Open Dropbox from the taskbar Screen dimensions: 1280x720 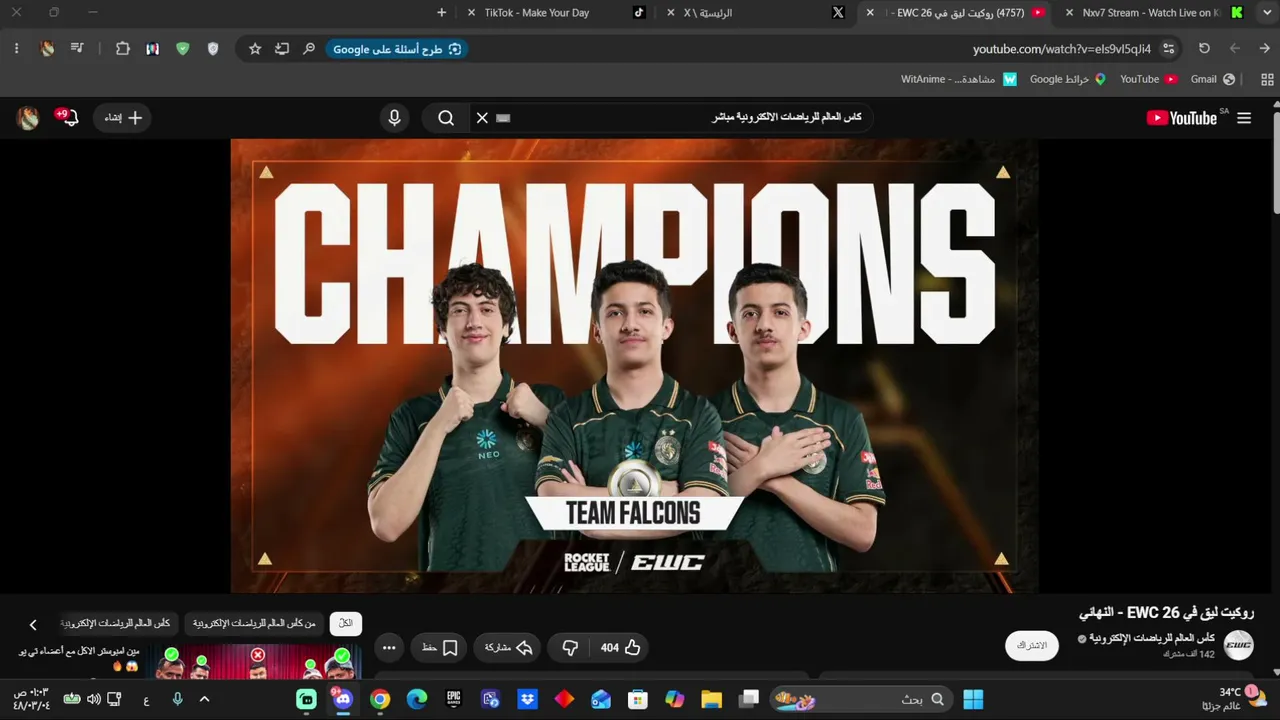click(x=527, y=699)
